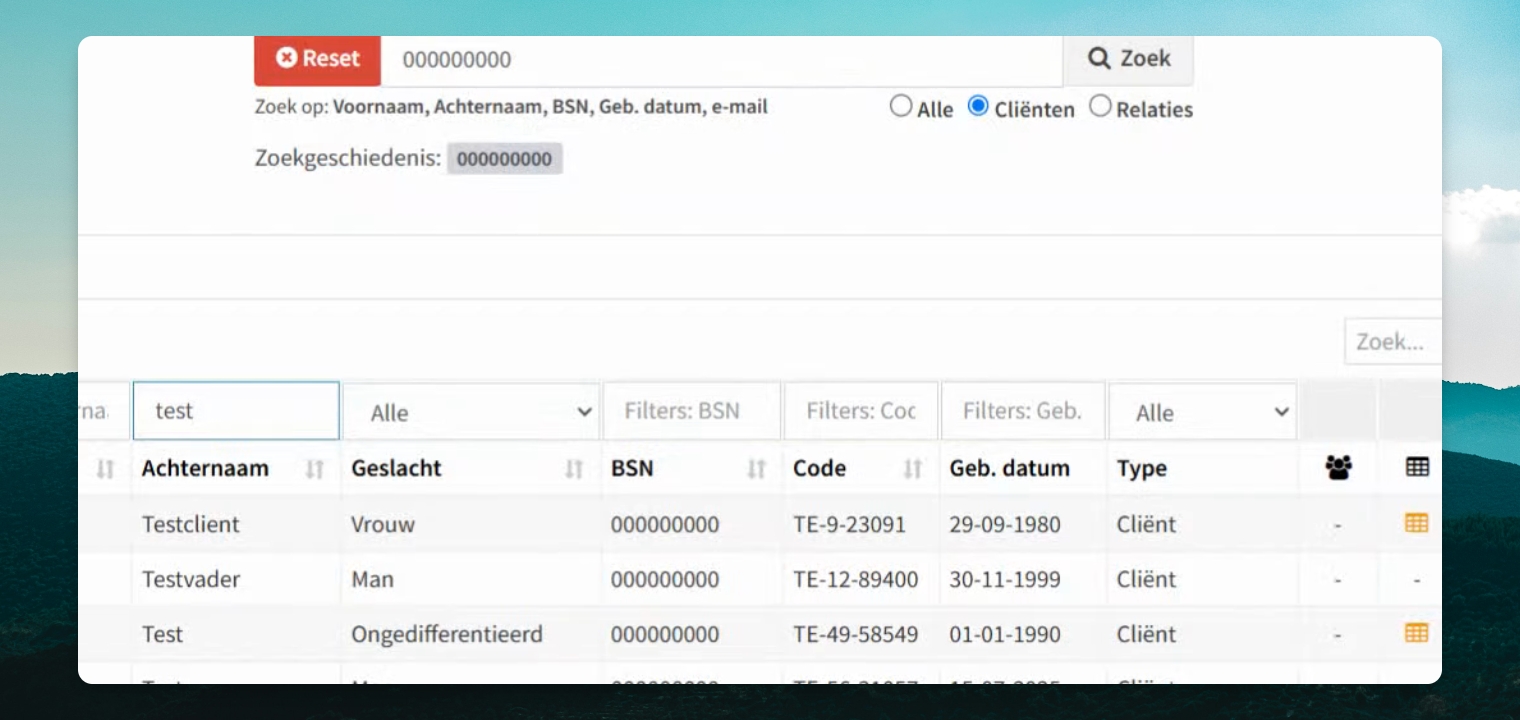Click the 000000000 search history tag
Screen dimensions: 1520x720
coord(505,159)
